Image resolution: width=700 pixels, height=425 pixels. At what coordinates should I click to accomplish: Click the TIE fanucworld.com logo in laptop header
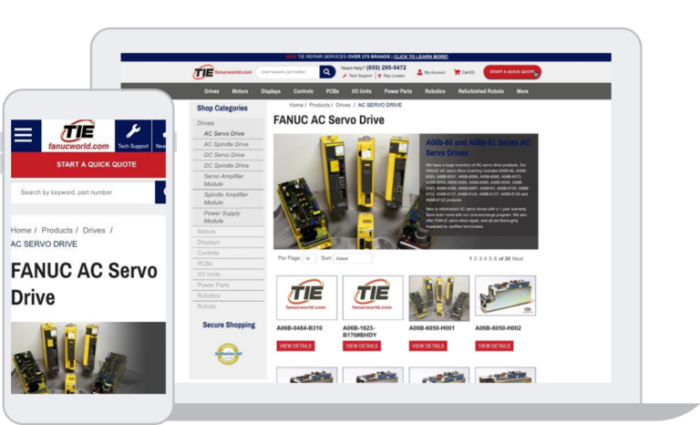pyautogui.click(x=223, y=72)
